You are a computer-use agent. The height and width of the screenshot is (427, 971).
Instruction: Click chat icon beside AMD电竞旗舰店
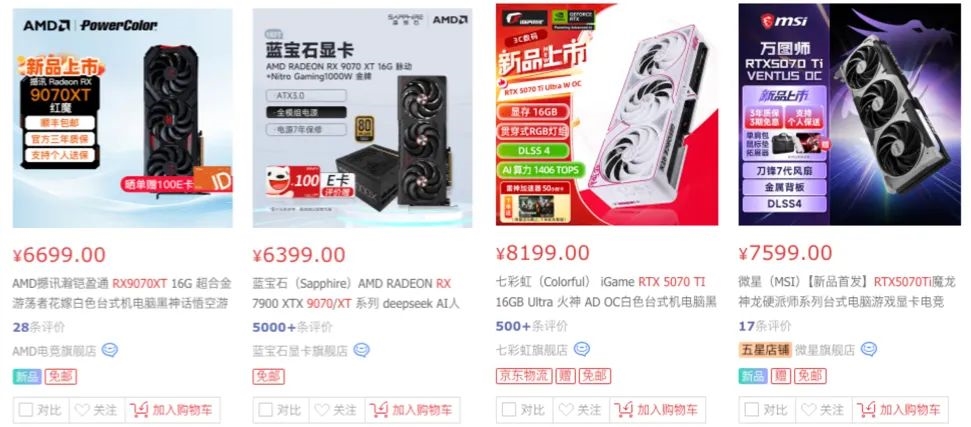point(110,350)
